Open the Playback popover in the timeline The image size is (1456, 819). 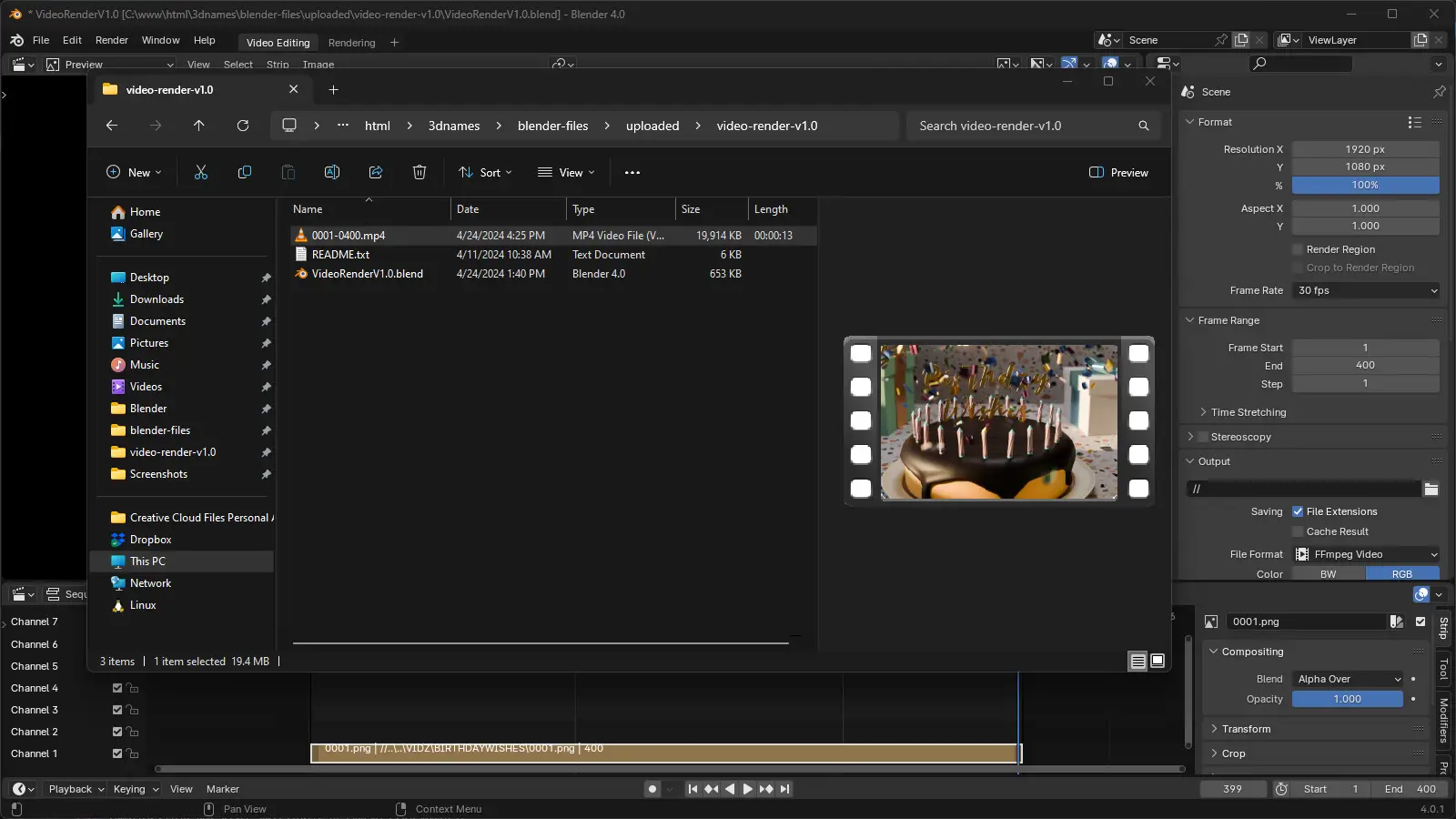[x=76, y=789]
